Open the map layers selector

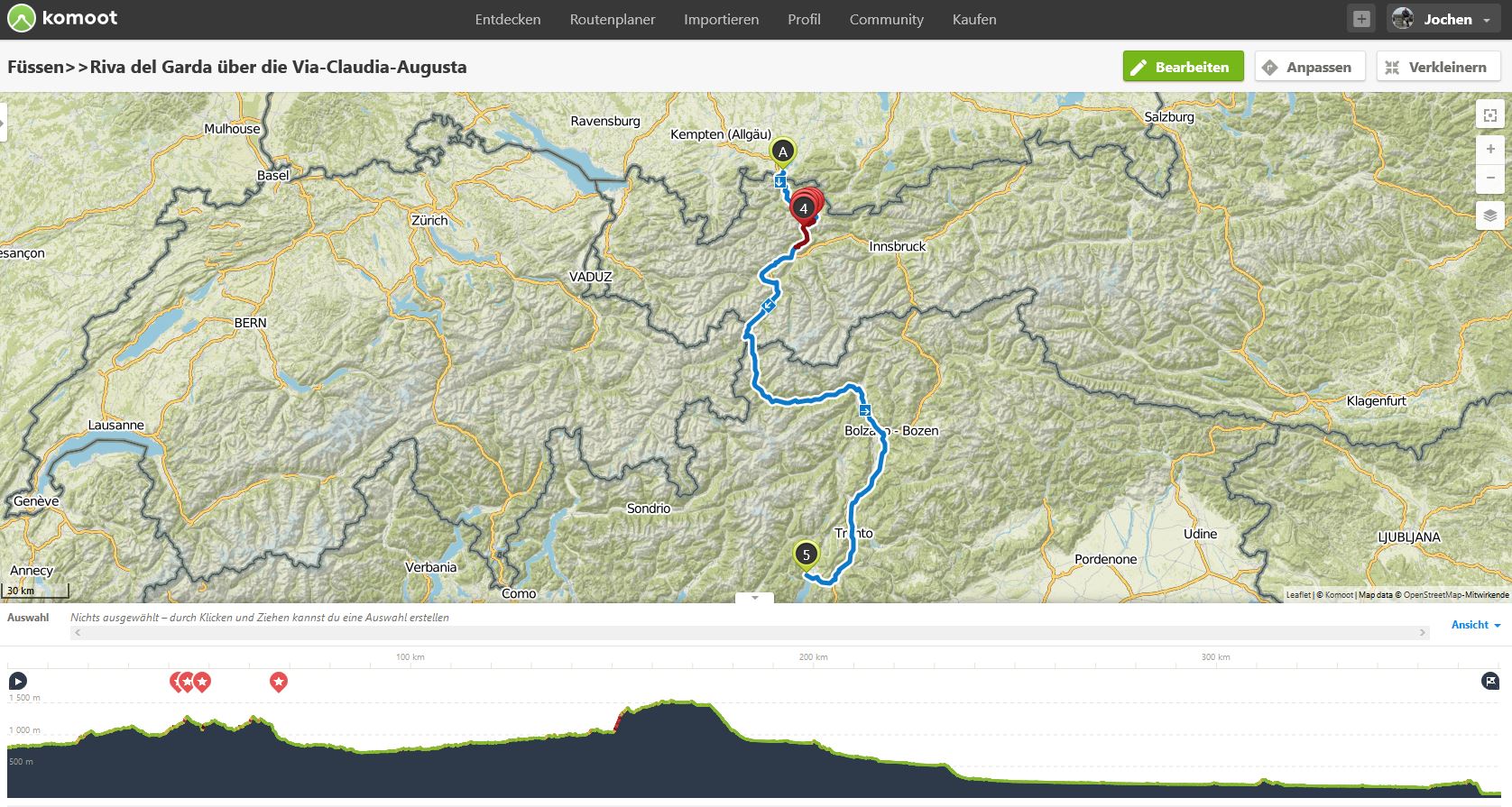(x=1489, y=216)
